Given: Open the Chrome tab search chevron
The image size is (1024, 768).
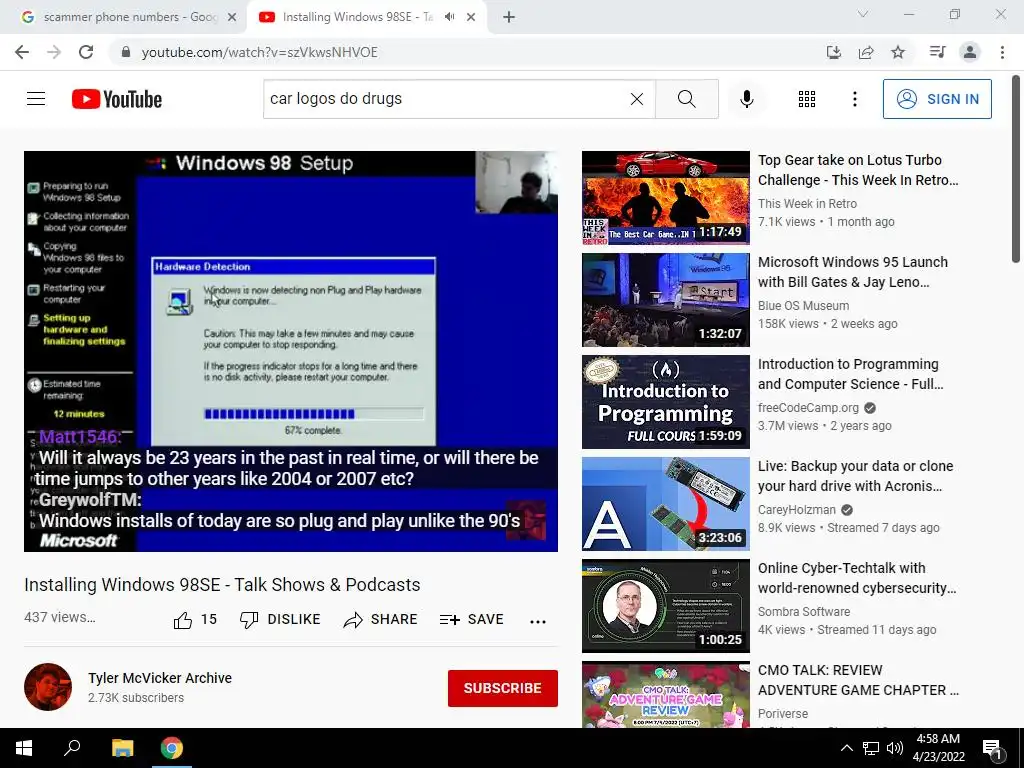Looking at the screenshot, I should pyautogui.click(x=863, y=14).
